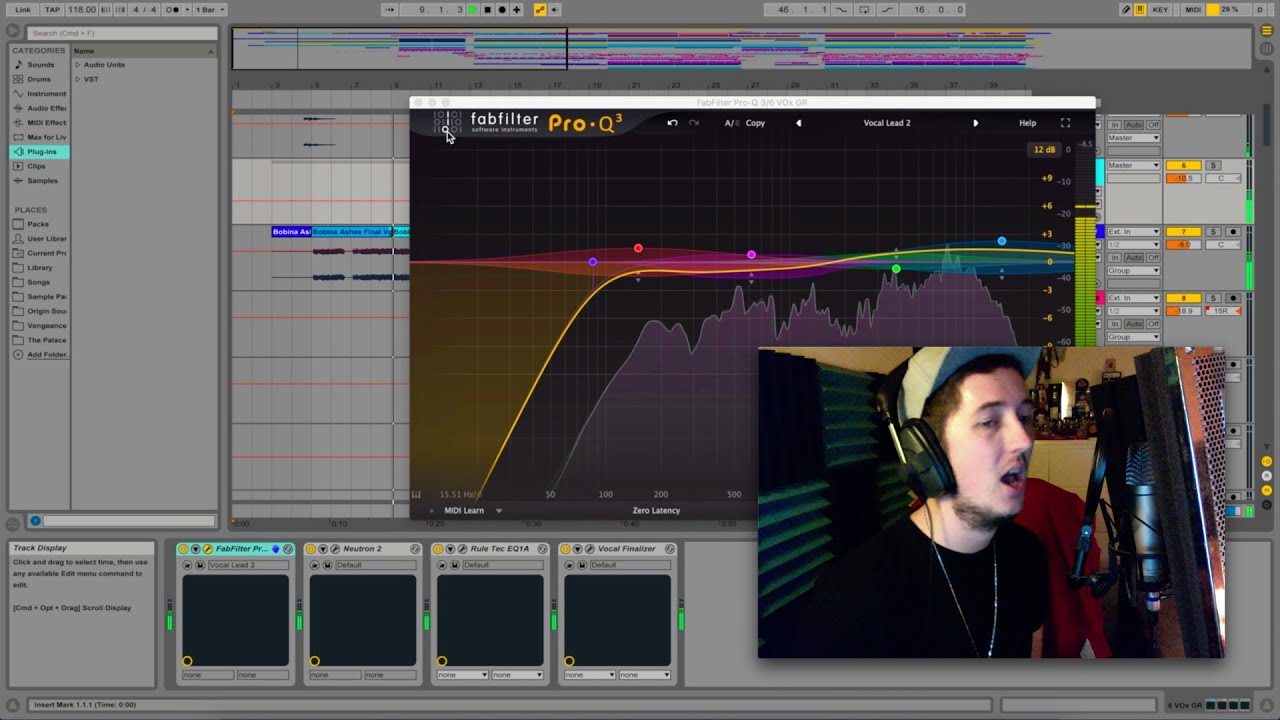Toggle the Draw Mode pencil button
This screenshot has width=1280, height=720.
pos(1126,10)
